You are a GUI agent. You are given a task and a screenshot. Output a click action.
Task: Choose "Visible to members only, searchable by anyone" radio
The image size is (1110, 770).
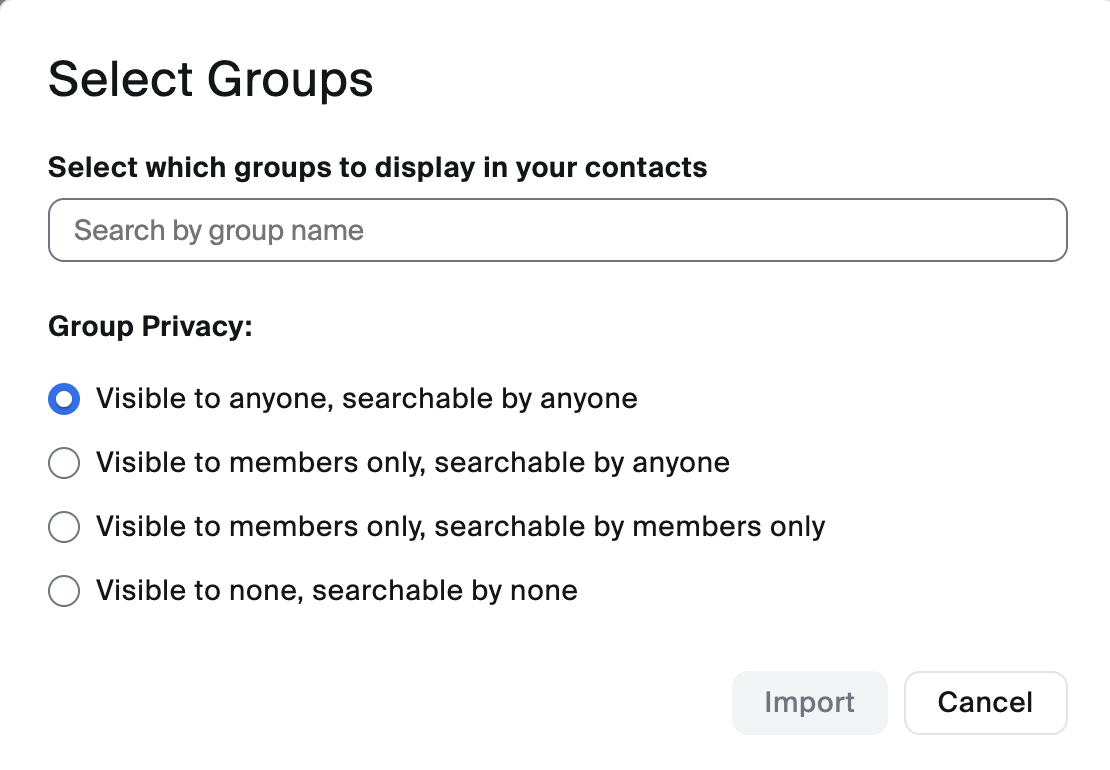(x=64, y=463)
